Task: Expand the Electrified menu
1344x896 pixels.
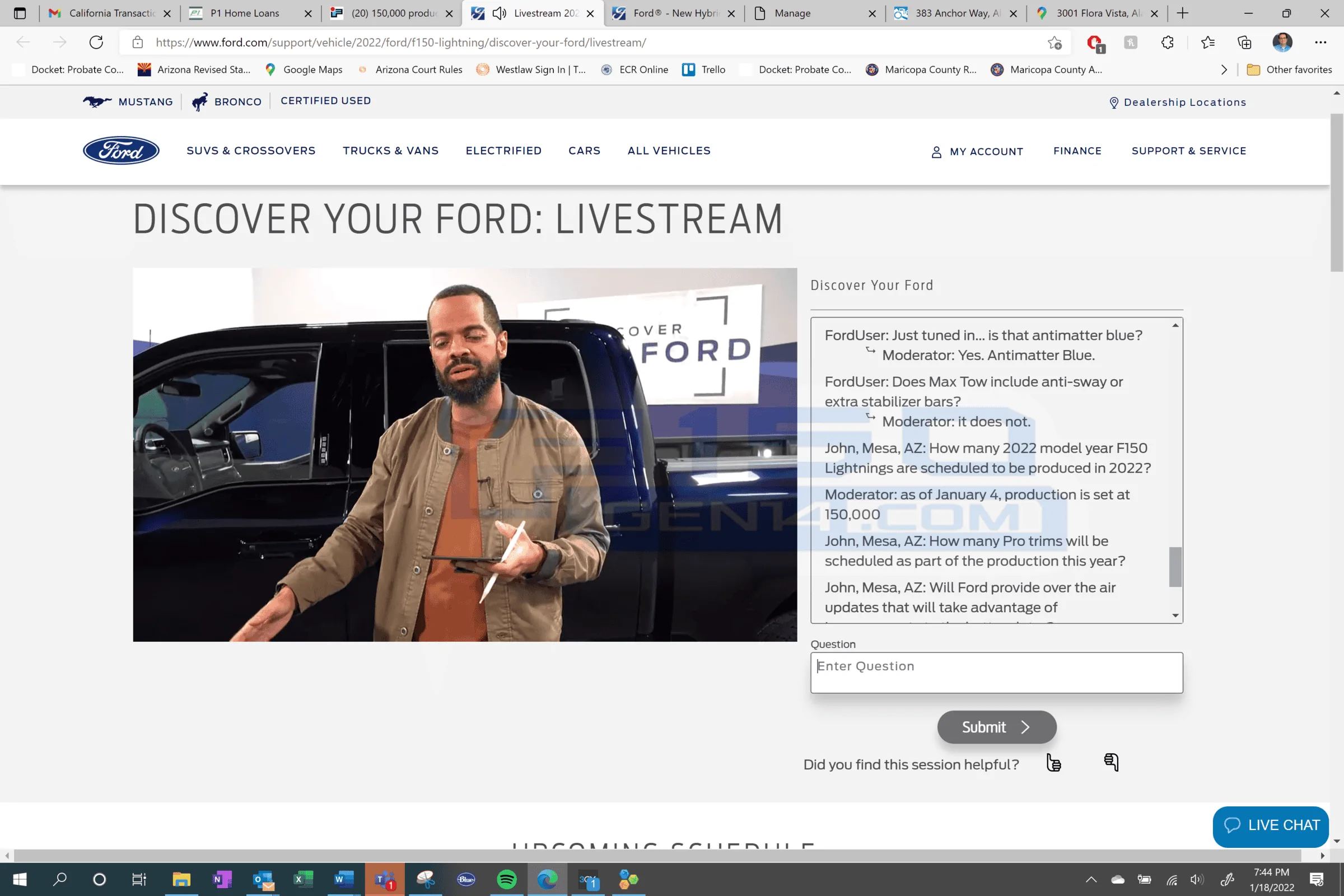Action: [x=503, y=150]
